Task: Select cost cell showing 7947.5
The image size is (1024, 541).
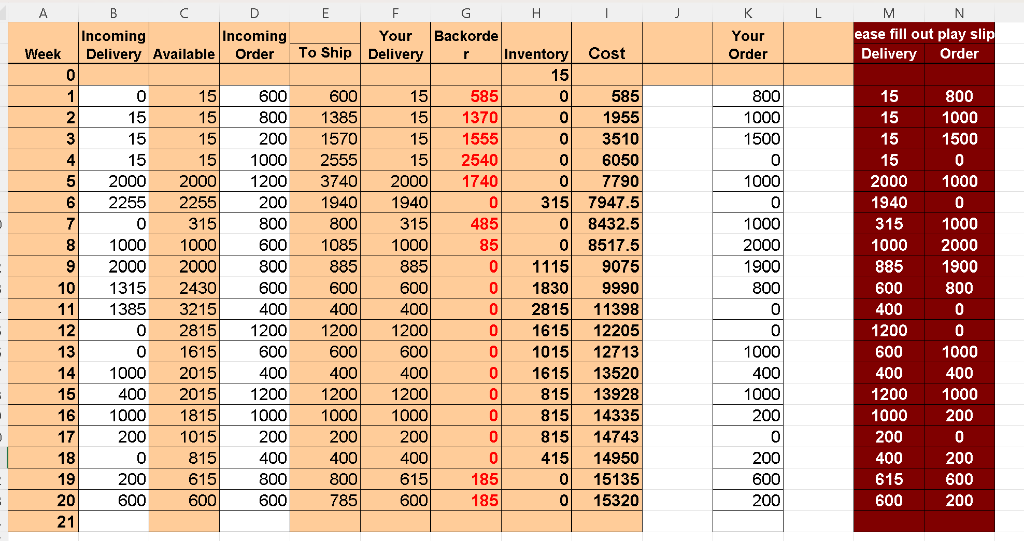Action: [607, 203]
